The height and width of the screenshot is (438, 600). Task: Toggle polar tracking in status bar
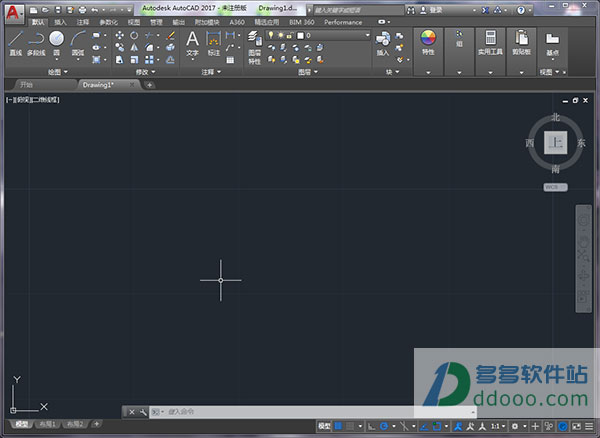pos(384,426)
